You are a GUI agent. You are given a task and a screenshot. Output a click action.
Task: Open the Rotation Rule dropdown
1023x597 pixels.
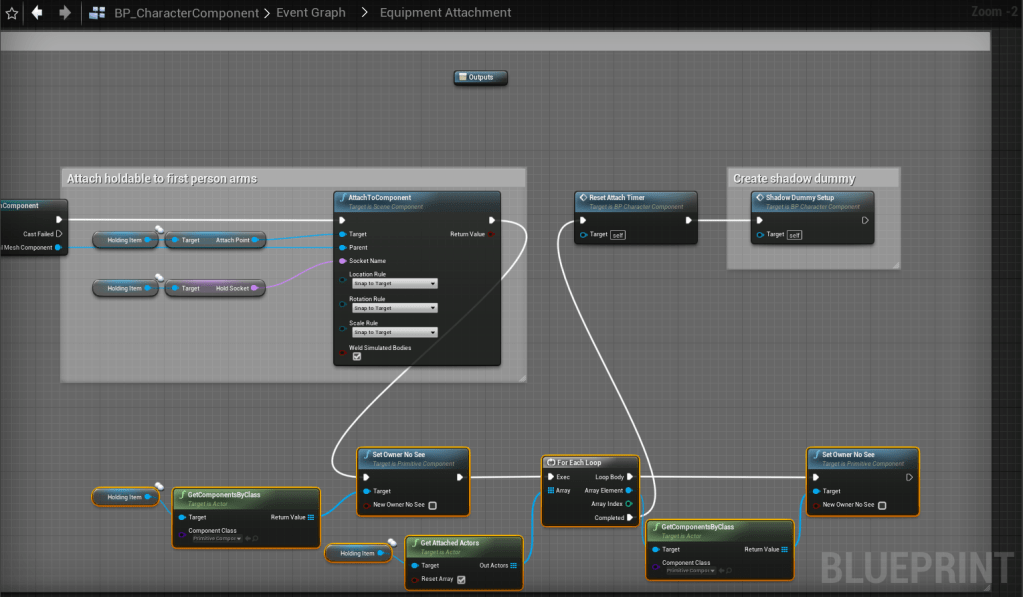(x=394, y=308)
